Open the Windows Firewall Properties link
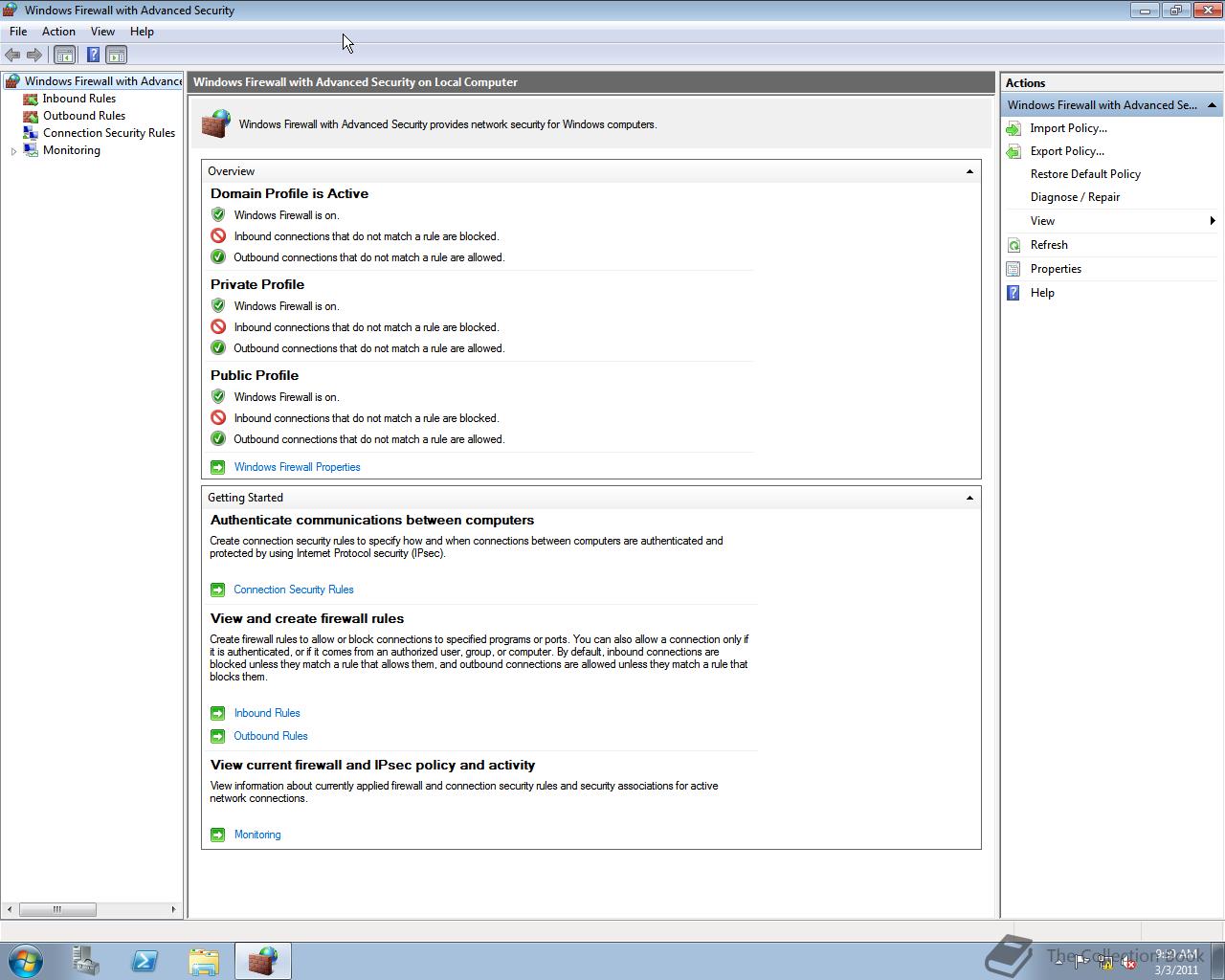Viewport: 1225px width, 980px height. coord(297,467)
